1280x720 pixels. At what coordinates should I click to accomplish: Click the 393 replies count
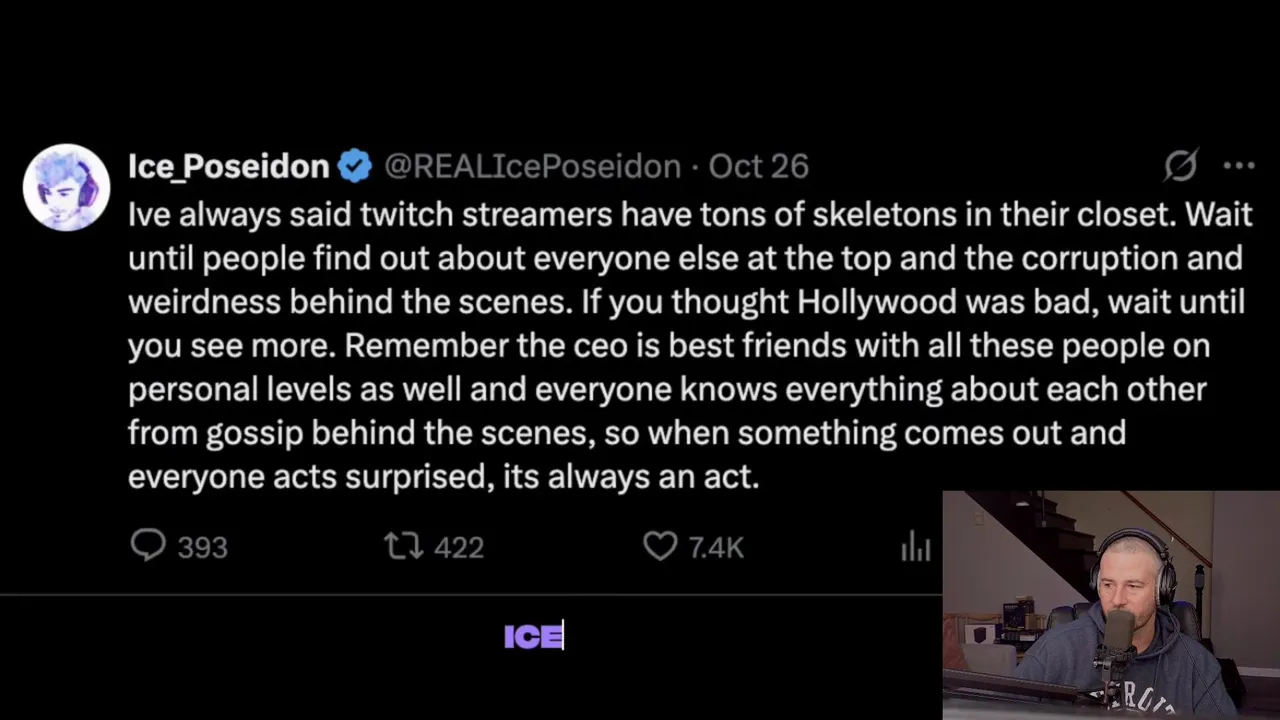tap(202, 548)
